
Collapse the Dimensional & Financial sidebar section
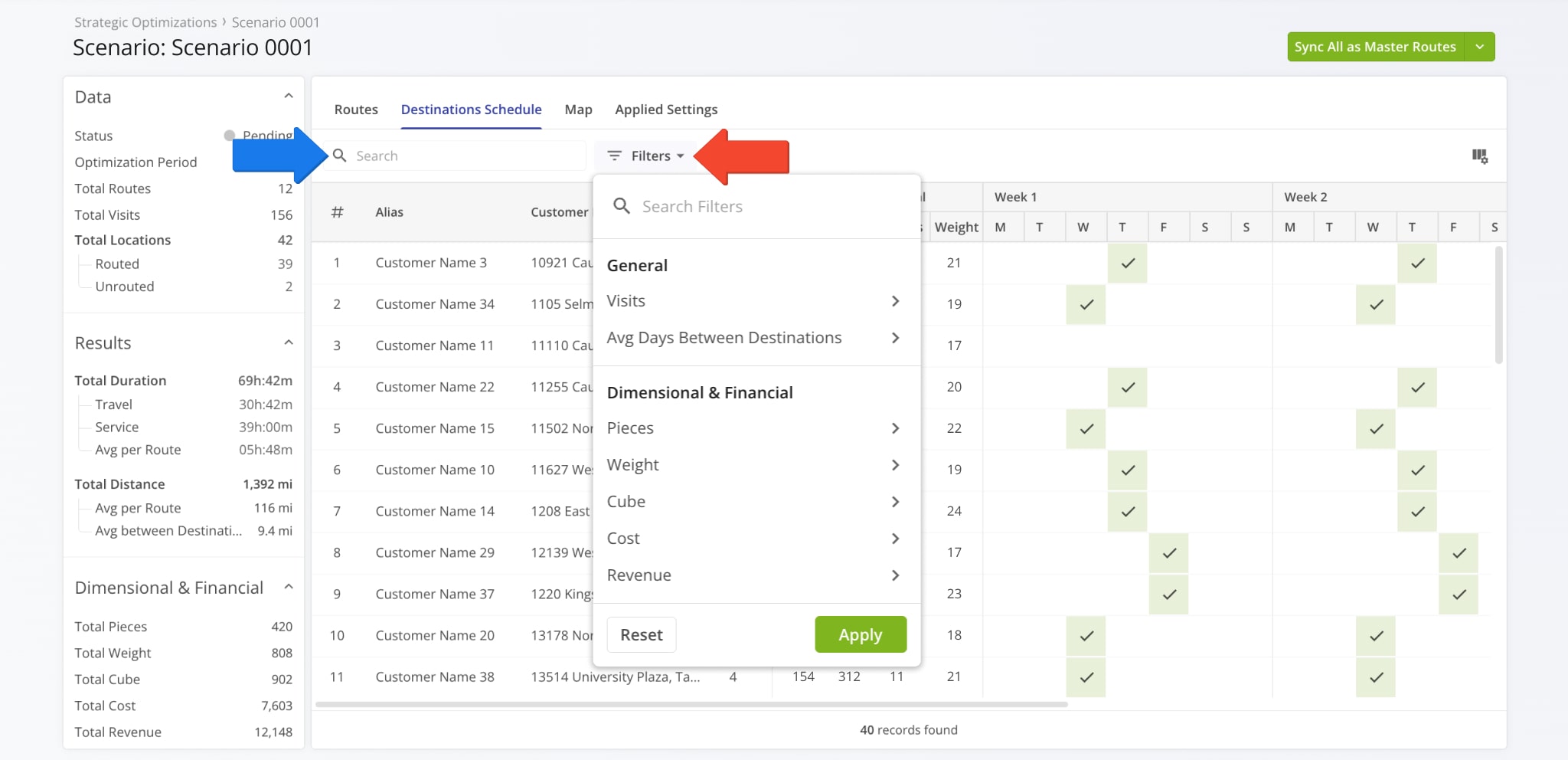point(289,588)
